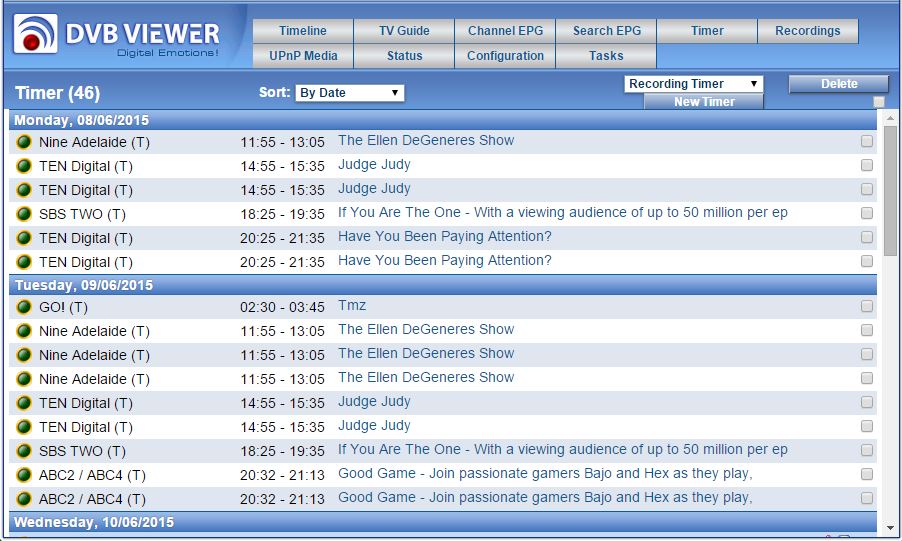This screenshot has width=902, height=541.
Task: Click status icon of Monday's SBS TWO timer
Action: click(24, 214)
